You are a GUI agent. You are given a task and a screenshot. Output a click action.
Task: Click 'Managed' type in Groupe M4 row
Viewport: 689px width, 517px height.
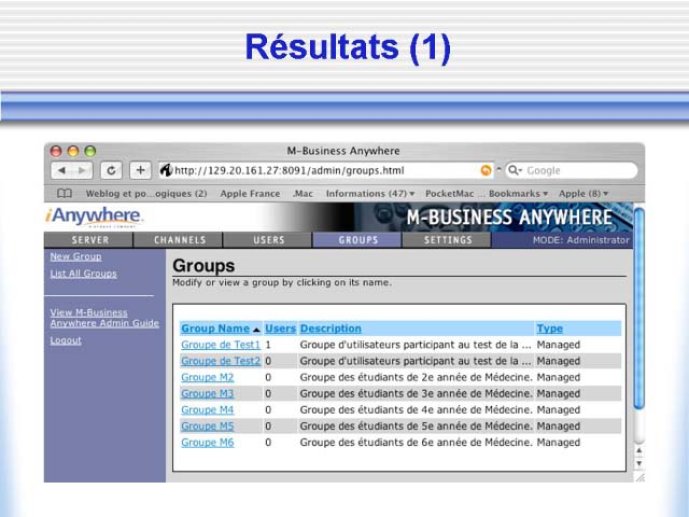558,410
